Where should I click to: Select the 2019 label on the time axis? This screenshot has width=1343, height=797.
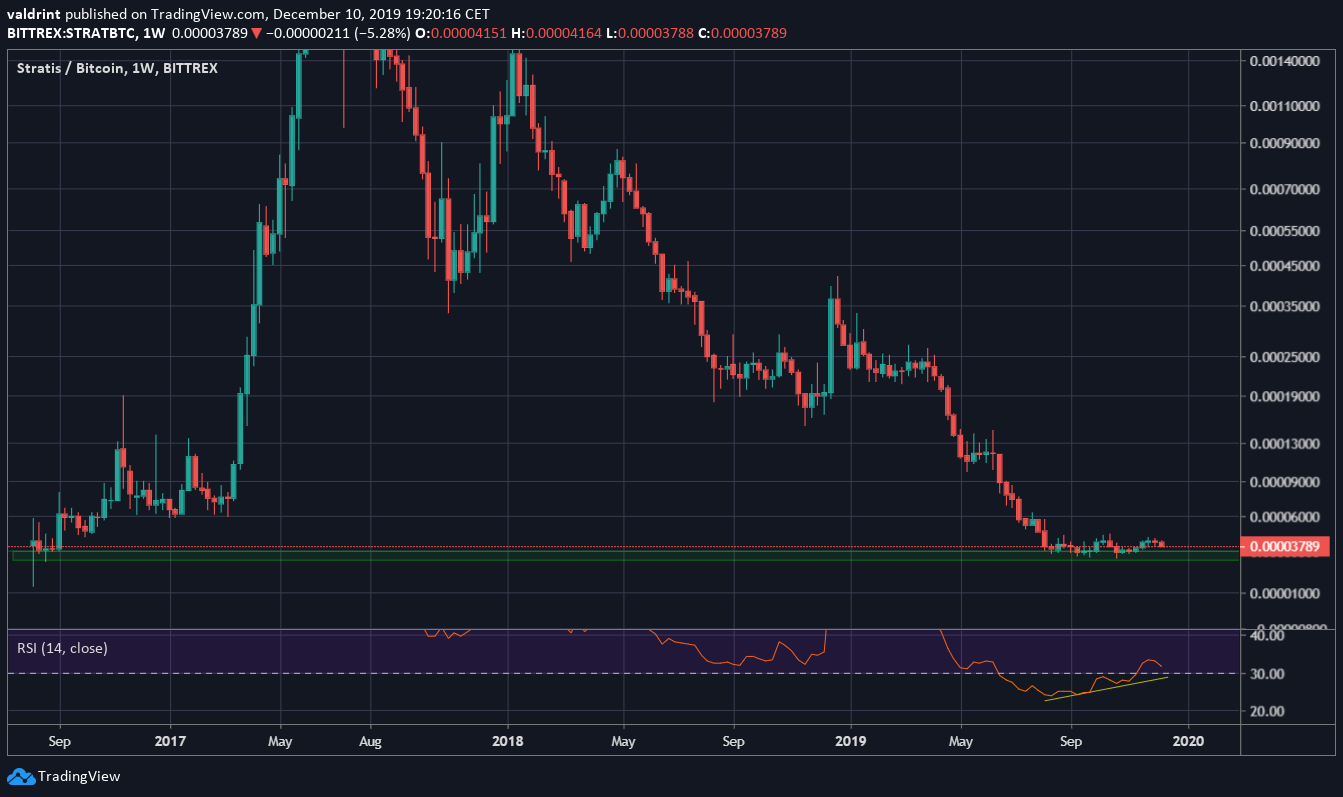click(850, 742)
